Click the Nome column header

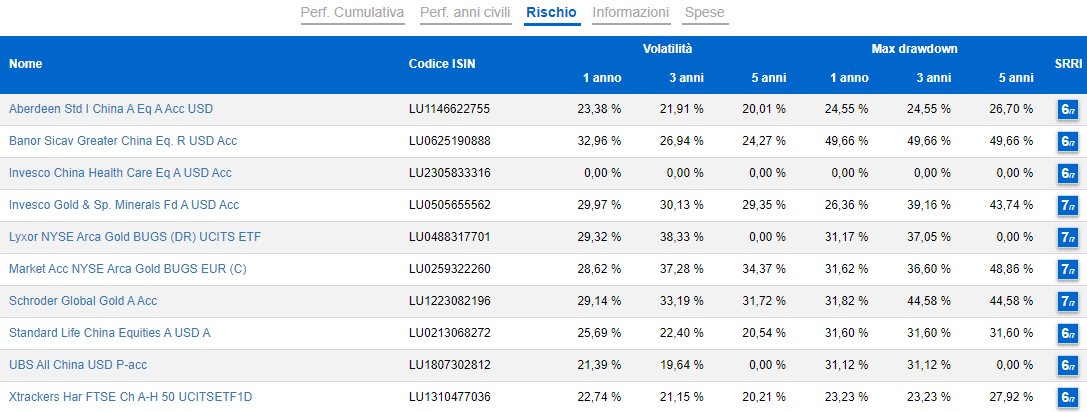point(26,64)
